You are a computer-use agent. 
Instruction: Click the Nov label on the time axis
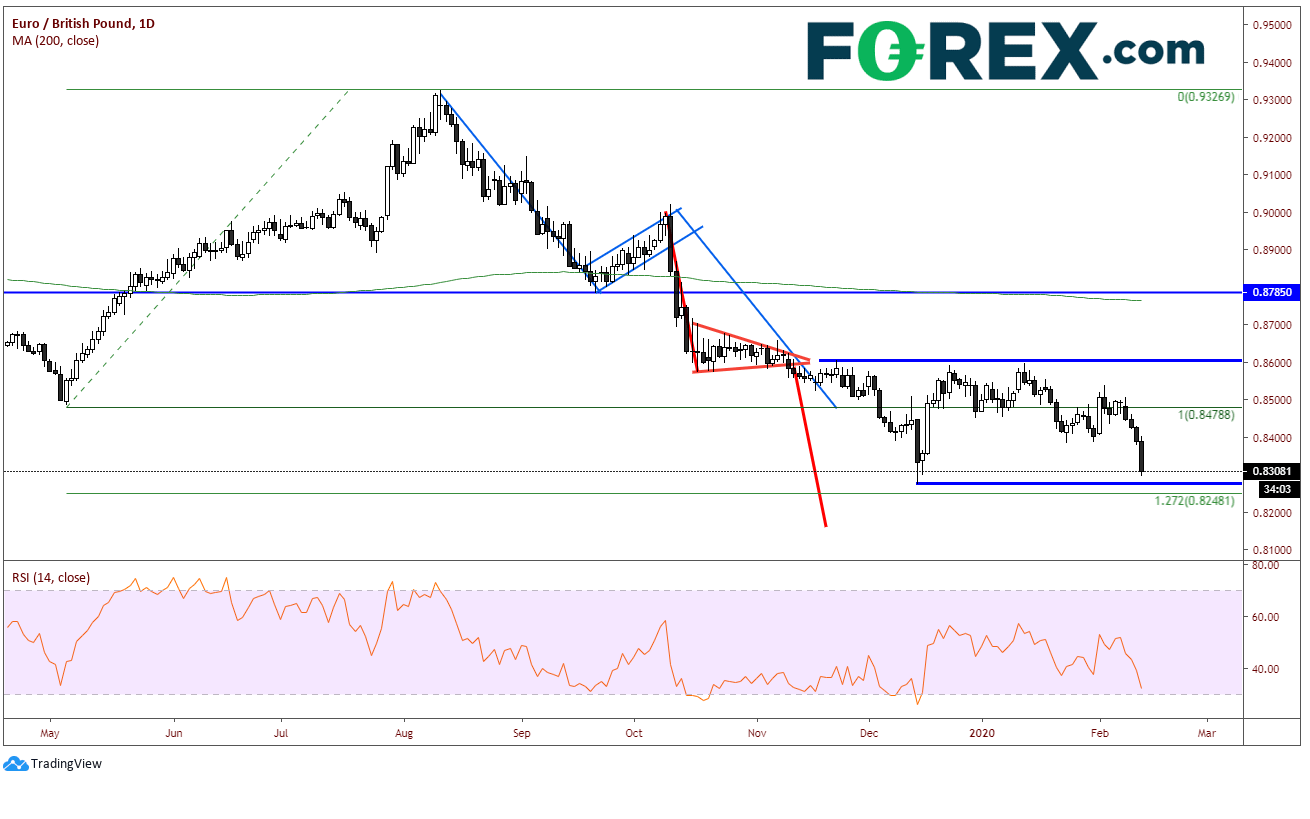757,732
